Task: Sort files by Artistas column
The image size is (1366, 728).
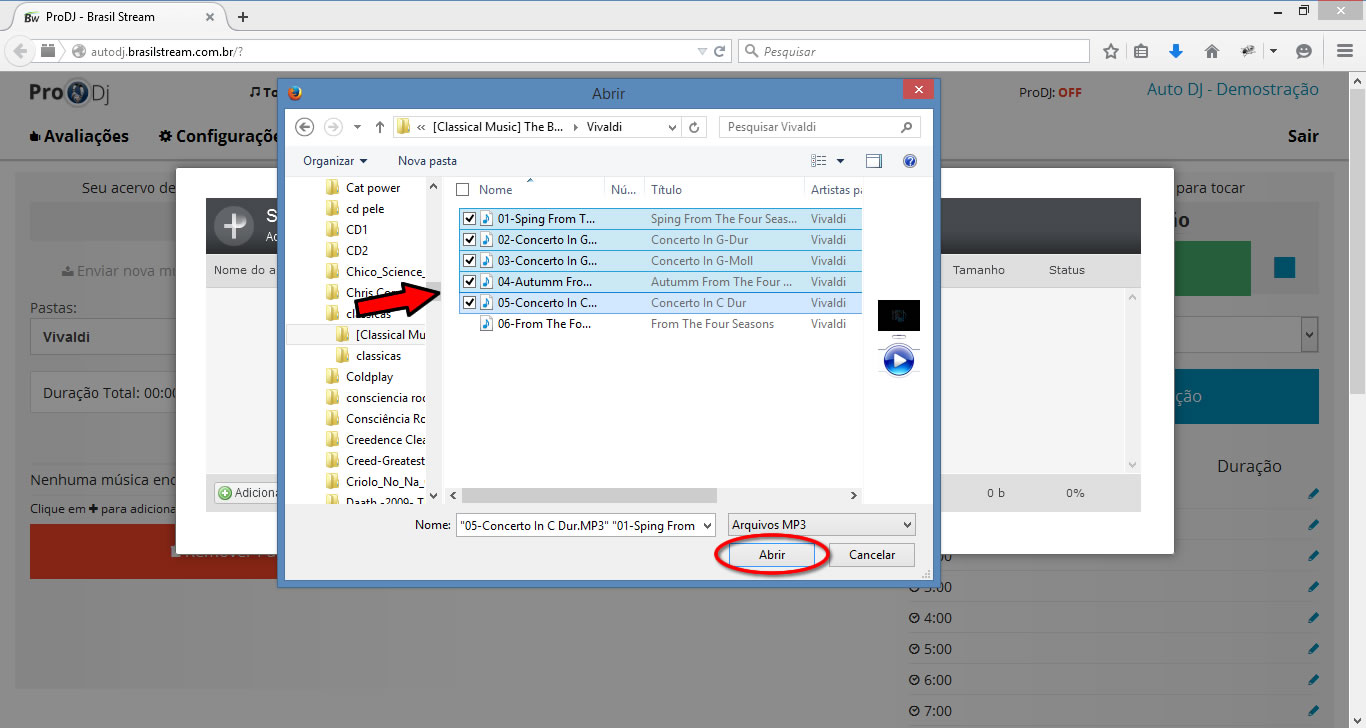Action: click(x=834, y=190)
